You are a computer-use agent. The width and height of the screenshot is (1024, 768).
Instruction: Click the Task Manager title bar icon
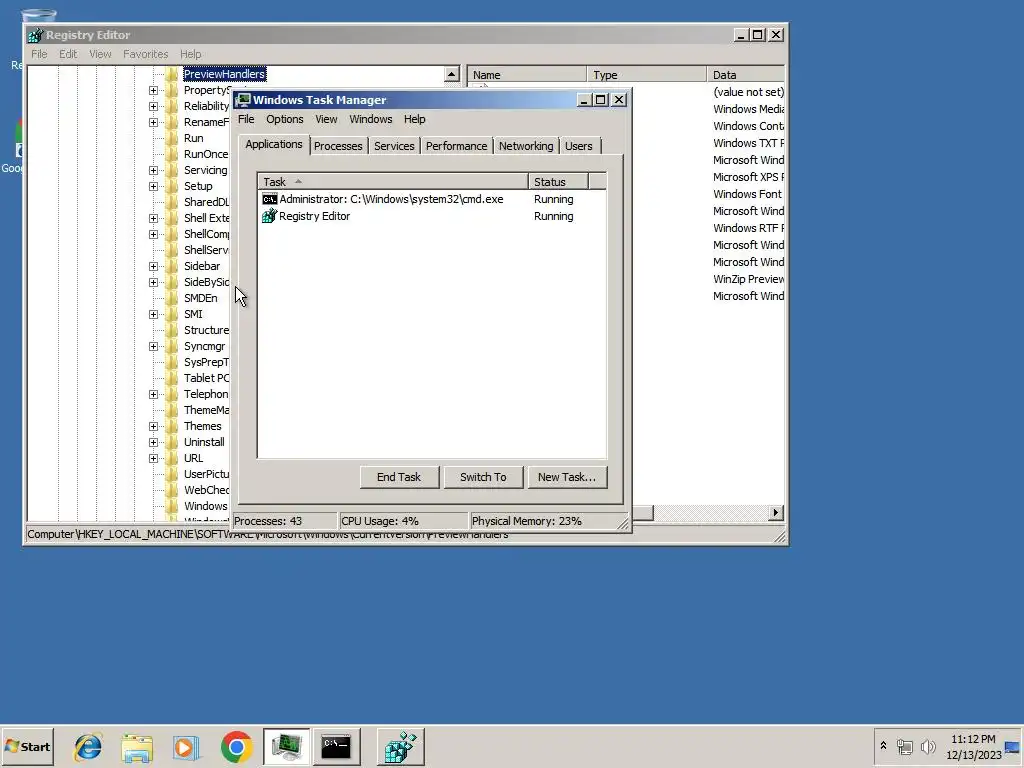coord(244,100)
